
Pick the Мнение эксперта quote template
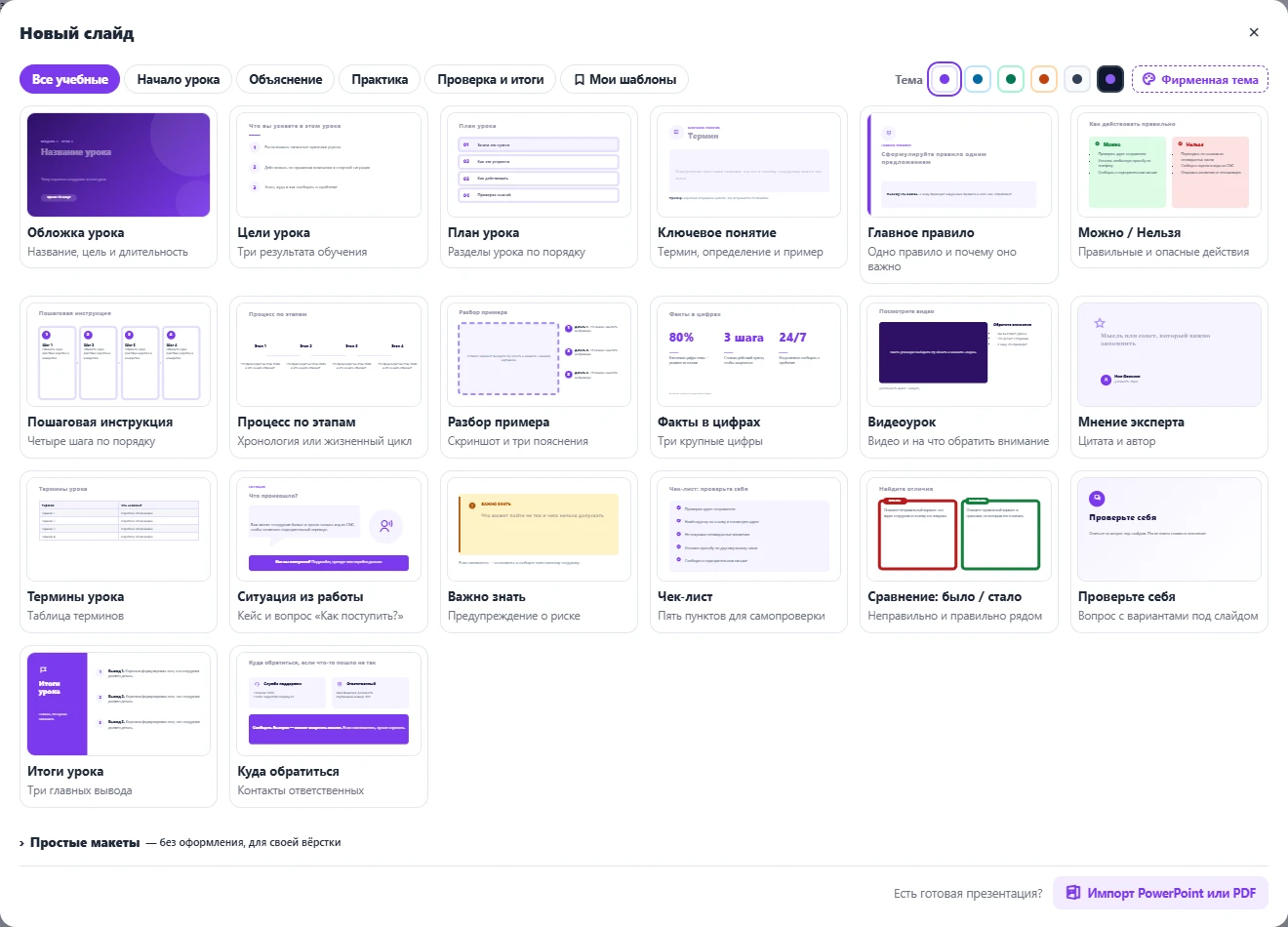(1169, 377)
